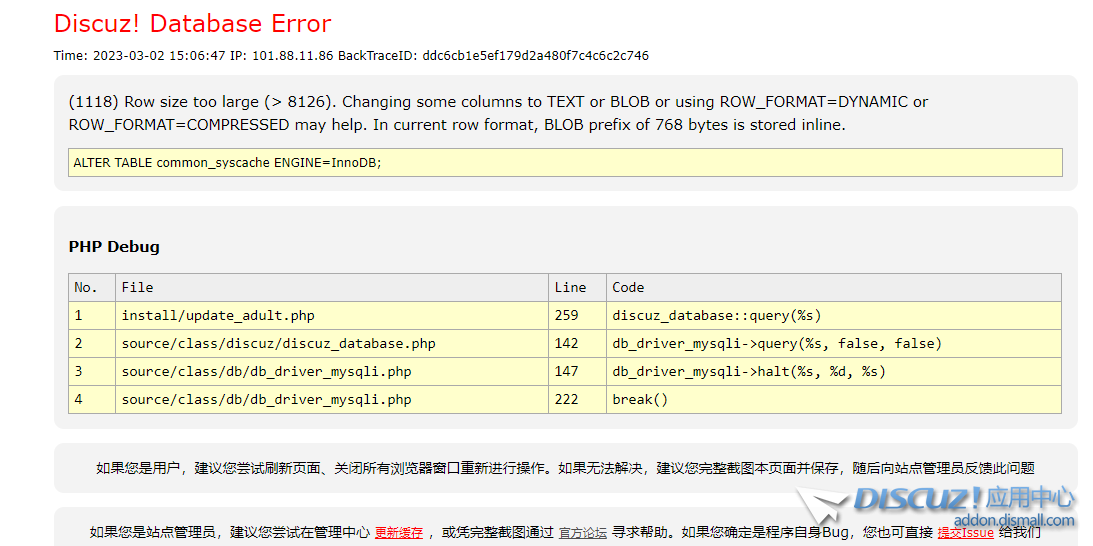Select the source/class/discuz/discuz_database.php cell
This screenshot has height=546, width=1093.
[x=278, y=343]
